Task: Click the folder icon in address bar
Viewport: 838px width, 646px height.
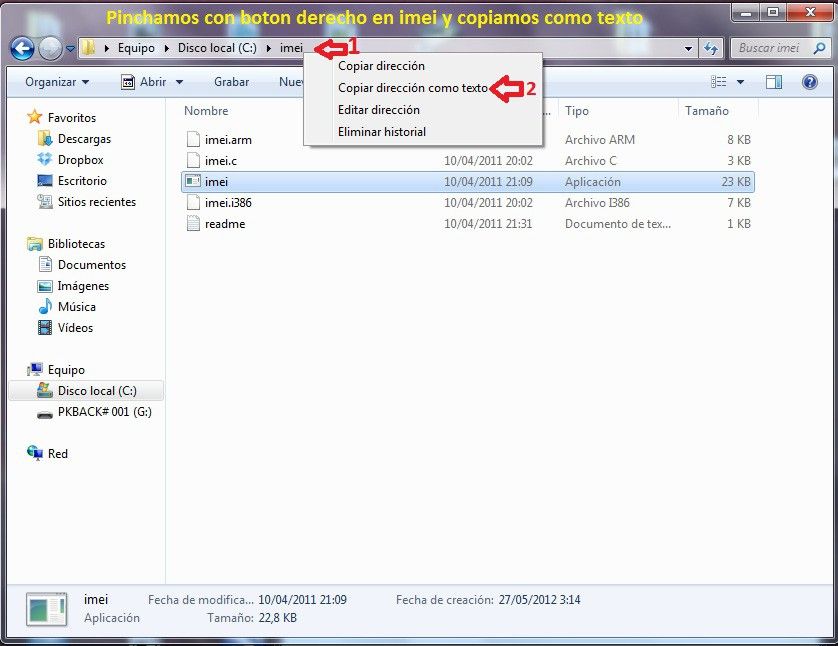Action: (88, 48)
